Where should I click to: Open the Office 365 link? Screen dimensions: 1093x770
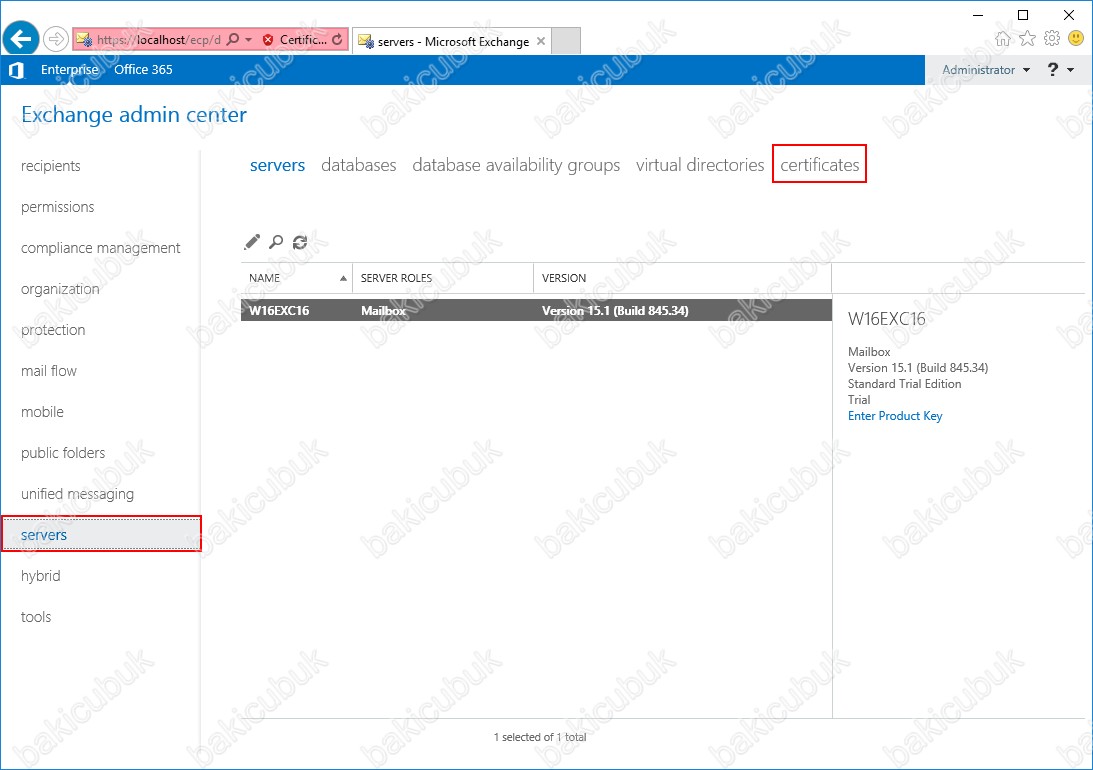coord(143,70)
